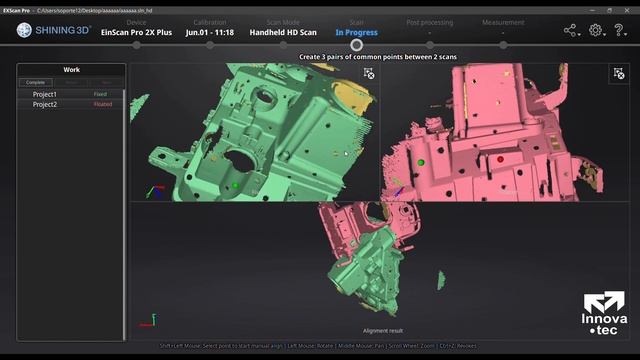Click the Measurement step dot on progress bar

tap(503, 45)
